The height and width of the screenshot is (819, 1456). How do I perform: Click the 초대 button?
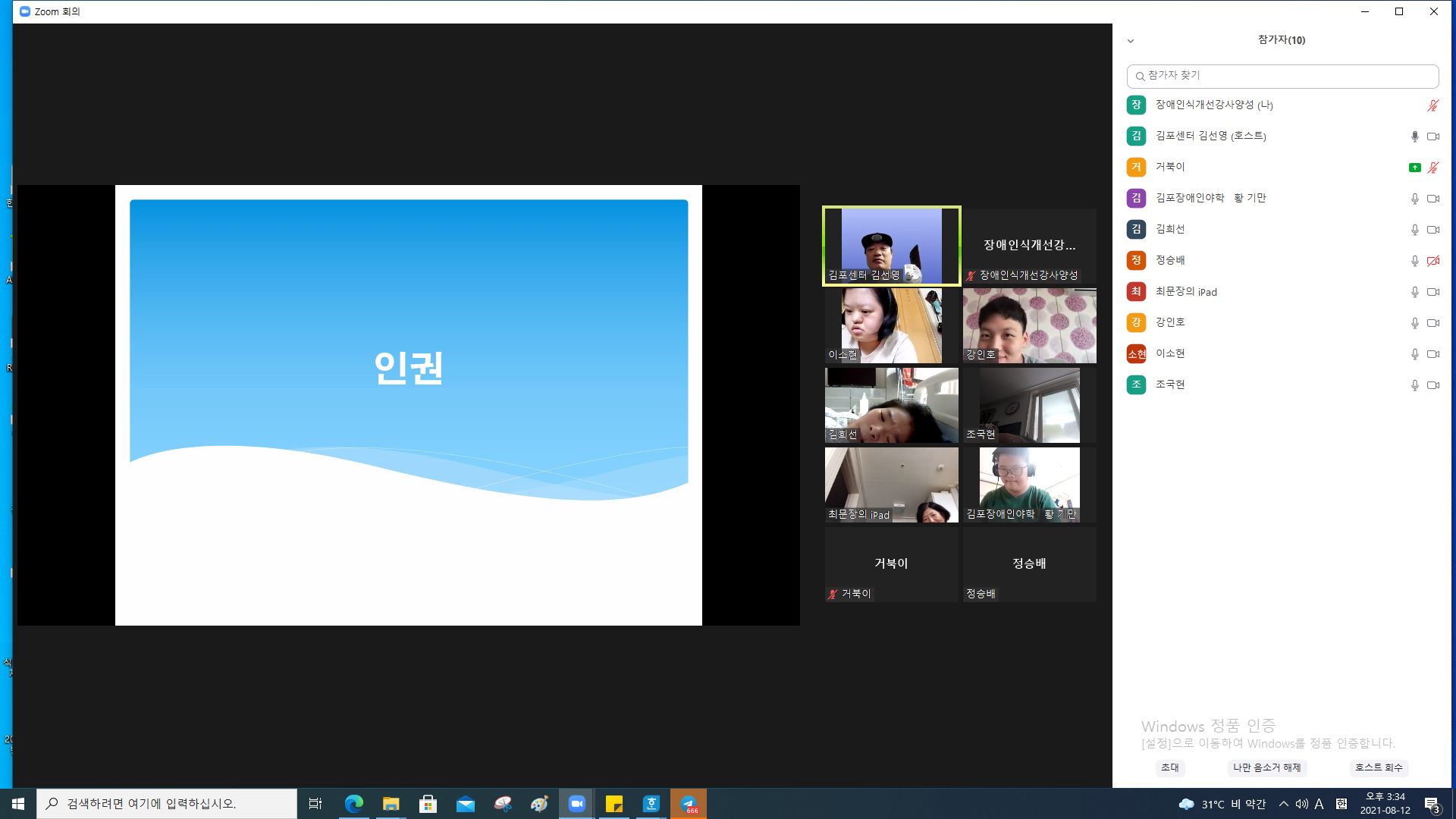tap(1170, 767)
